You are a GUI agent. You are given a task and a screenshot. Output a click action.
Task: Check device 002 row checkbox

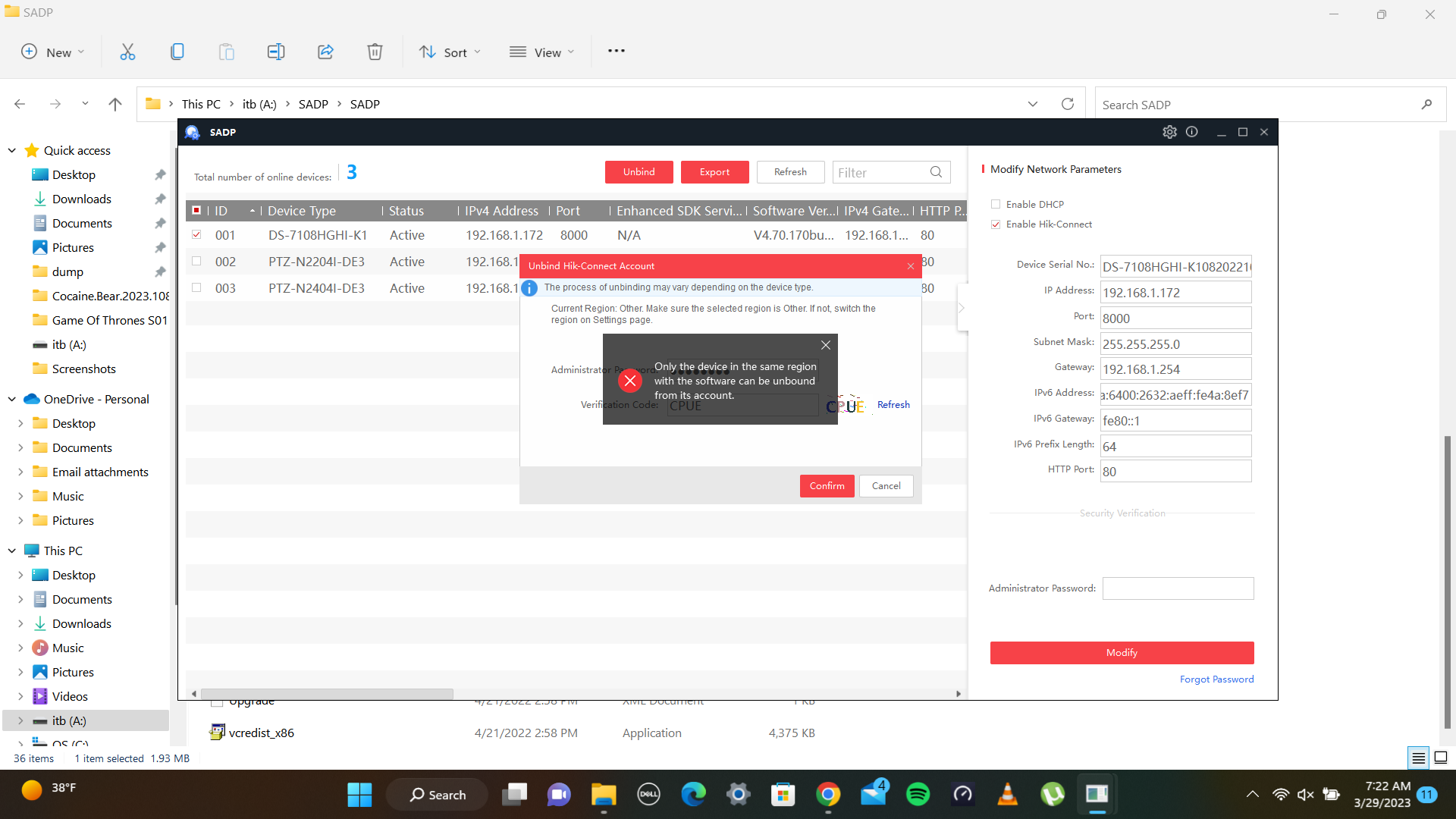(196, 262)
